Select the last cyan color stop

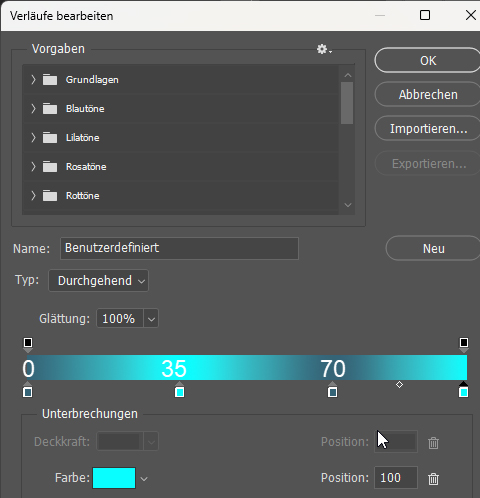(463, 390)
